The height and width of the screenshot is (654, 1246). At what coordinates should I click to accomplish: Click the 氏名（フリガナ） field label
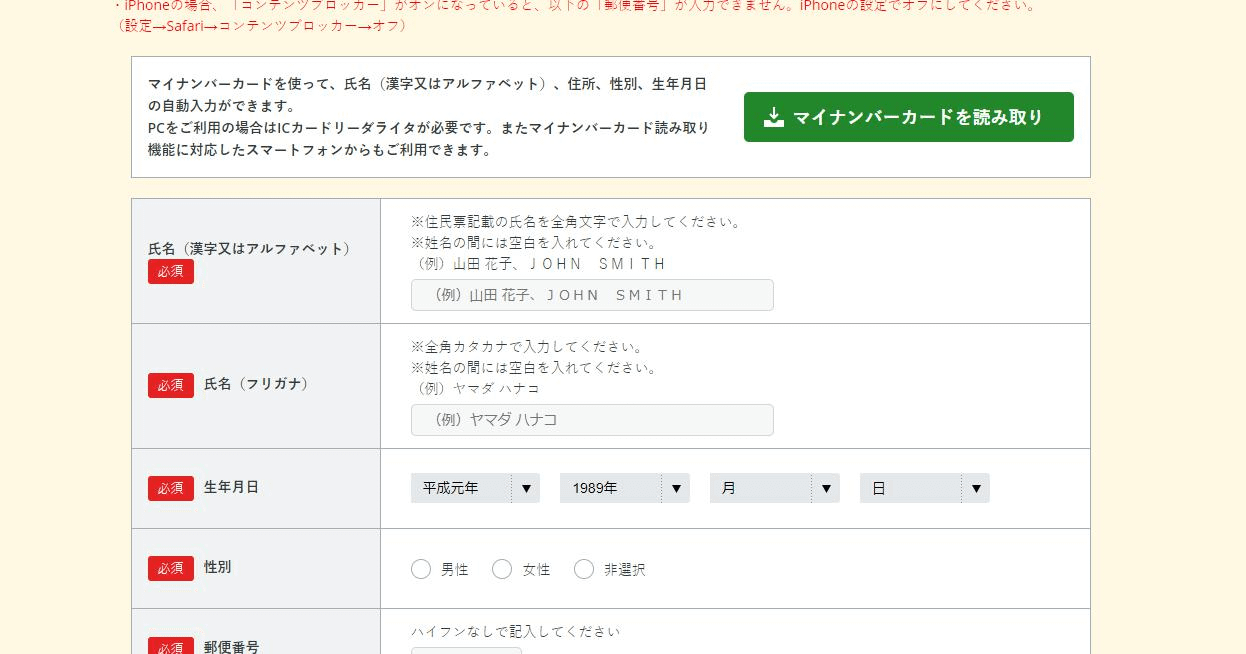[257, 384]
